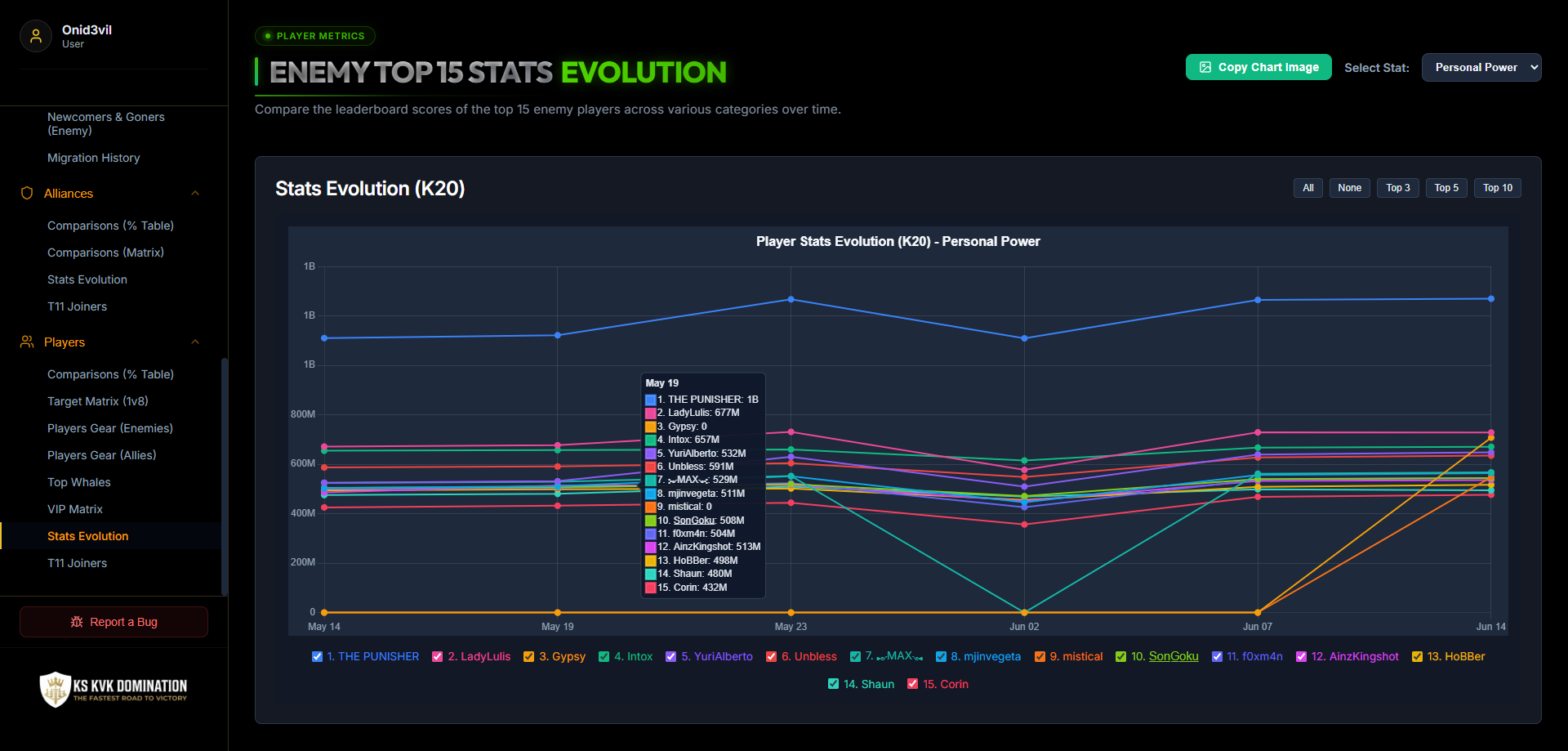Image resolution: width=1568 pixels, height=751 pixels.
Task: Click the bug icon in Report a Bug
Action: [77, 622]
